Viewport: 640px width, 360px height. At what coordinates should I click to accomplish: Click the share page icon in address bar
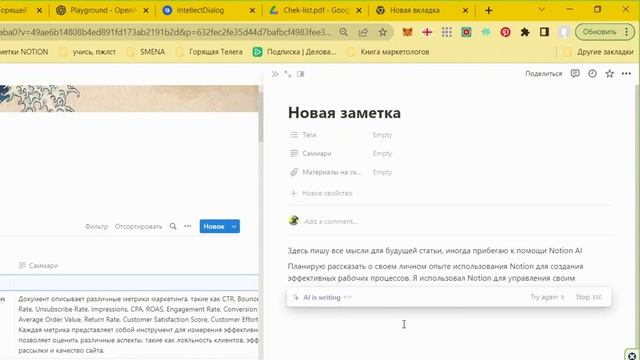[363, 32]
